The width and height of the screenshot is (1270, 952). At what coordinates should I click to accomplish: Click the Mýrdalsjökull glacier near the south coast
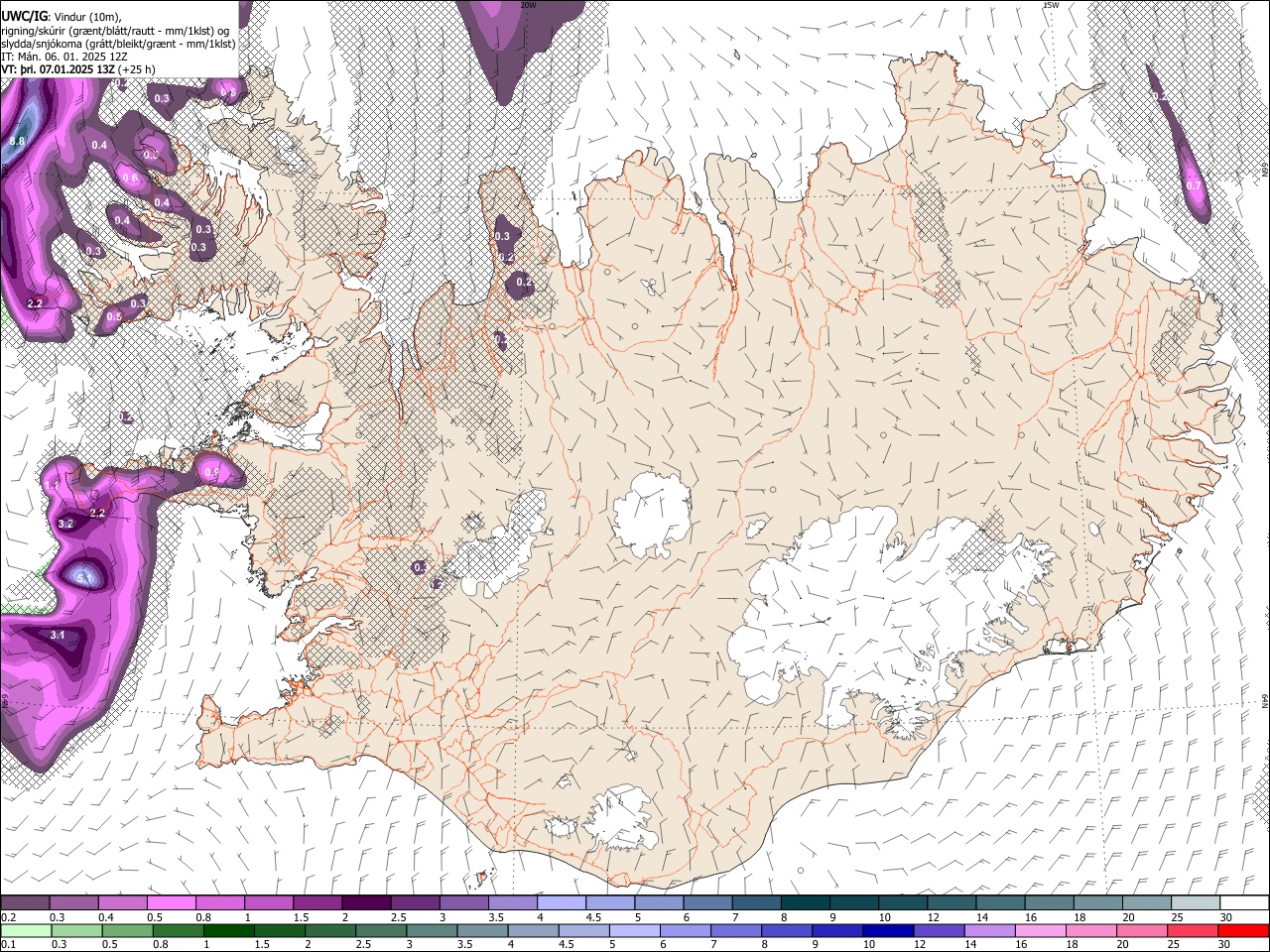pyautogui.click(x=620, y=817)
